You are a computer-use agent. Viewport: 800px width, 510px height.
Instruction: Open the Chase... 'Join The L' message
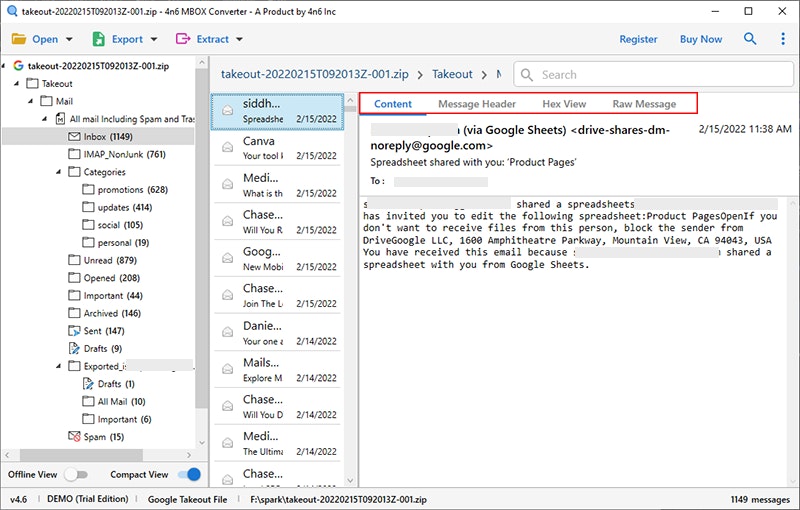(277, 295)
